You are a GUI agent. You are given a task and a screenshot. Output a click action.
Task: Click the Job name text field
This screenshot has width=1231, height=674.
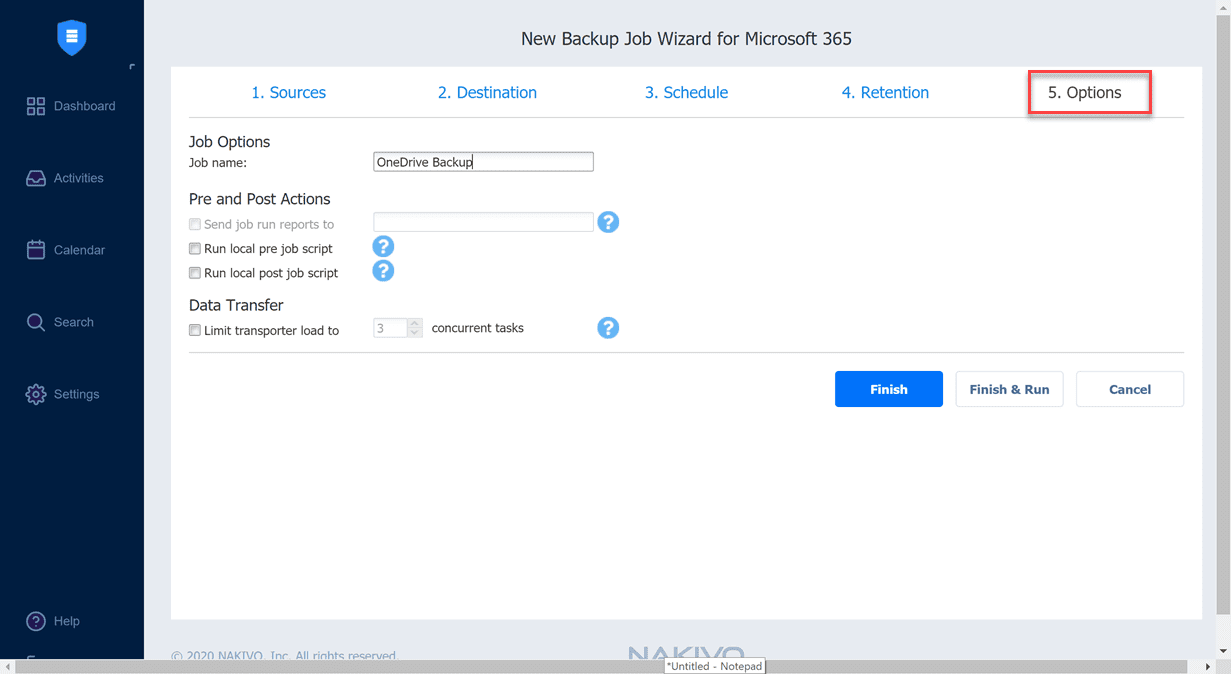[483, 162]
